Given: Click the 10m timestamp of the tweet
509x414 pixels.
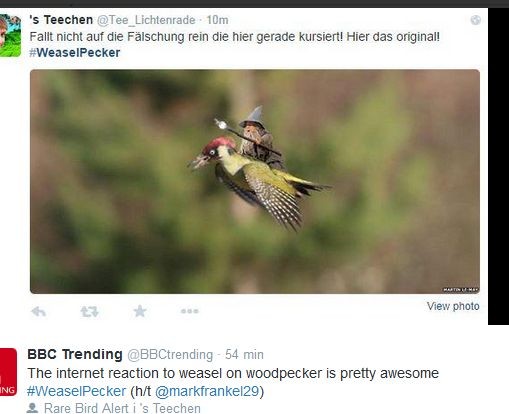Looking at the screenshot, I should pyautogui.click(x=217, y=20).
